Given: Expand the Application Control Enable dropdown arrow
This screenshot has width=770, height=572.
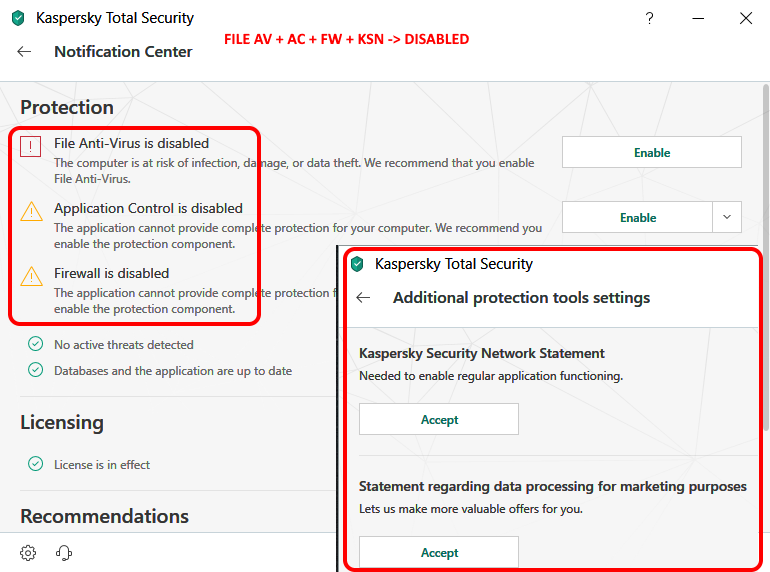Looking at the screenshot, I should 727,217.
